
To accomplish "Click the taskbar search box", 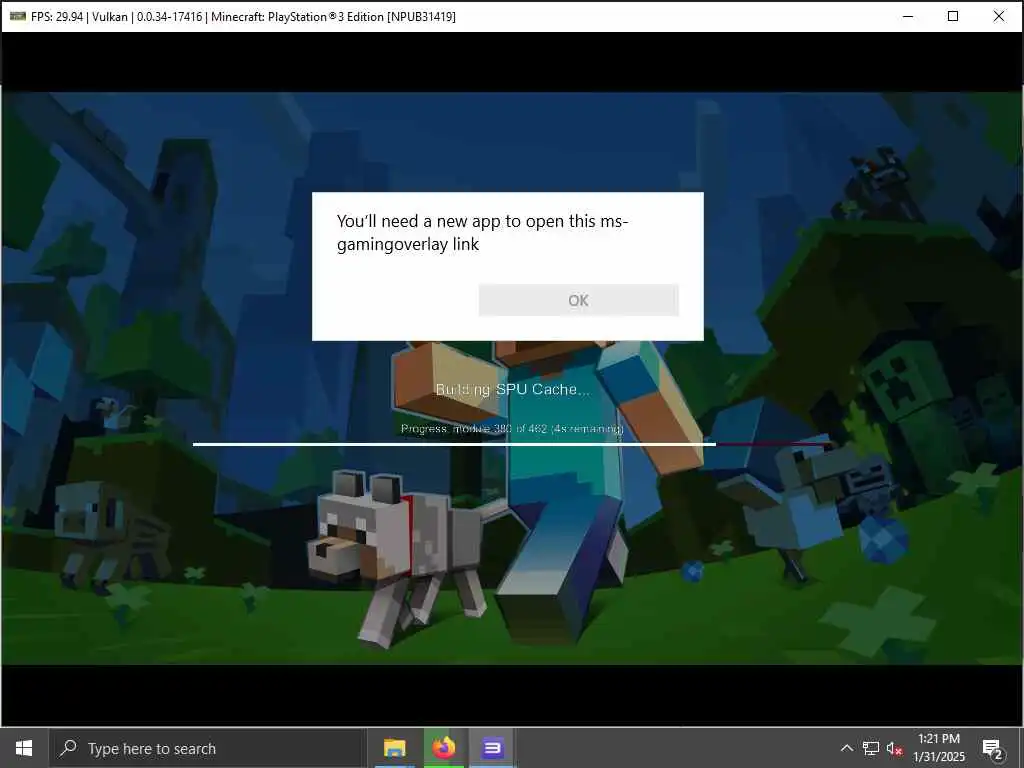I will click(208, 748).
